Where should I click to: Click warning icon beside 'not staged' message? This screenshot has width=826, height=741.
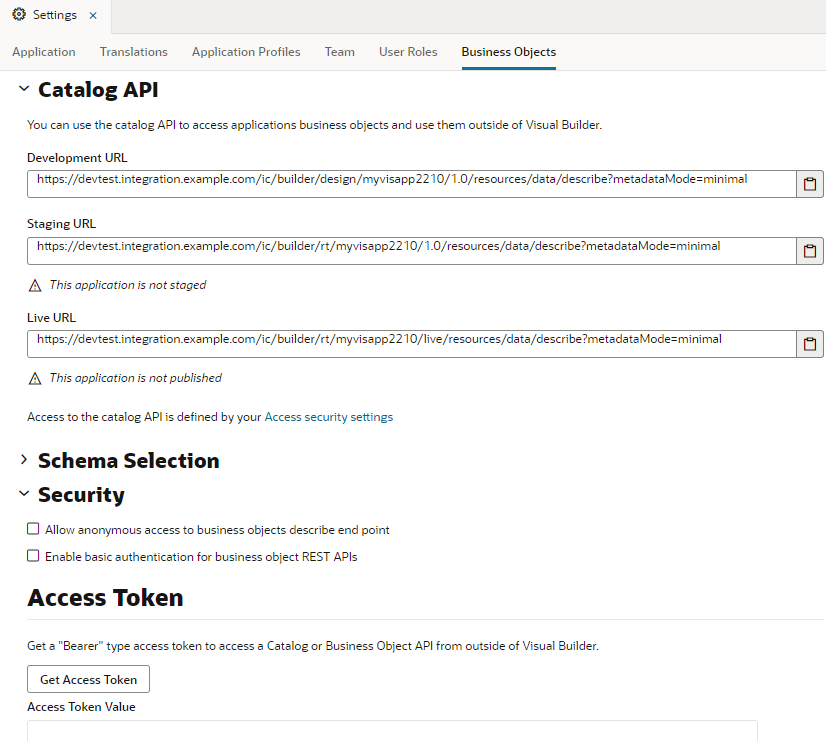pos(34,284)
